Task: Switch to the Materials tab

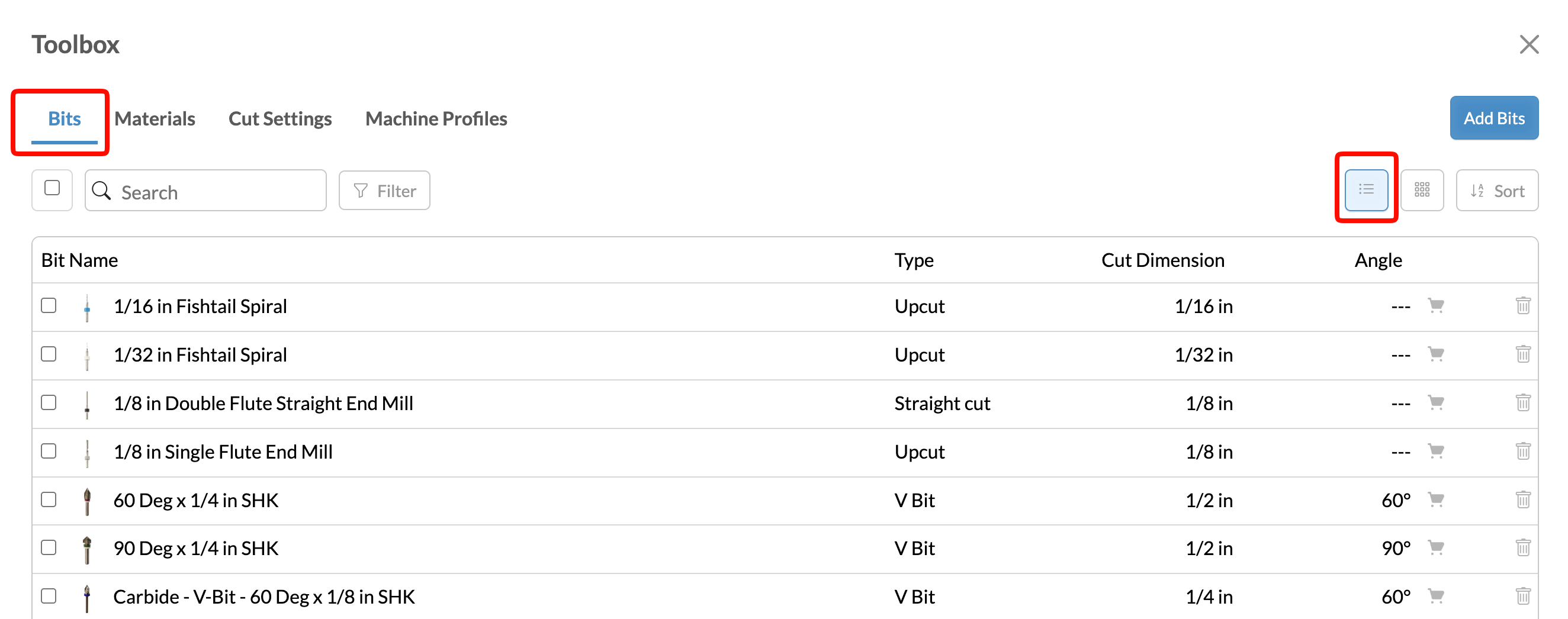Action: pos(155,118)
